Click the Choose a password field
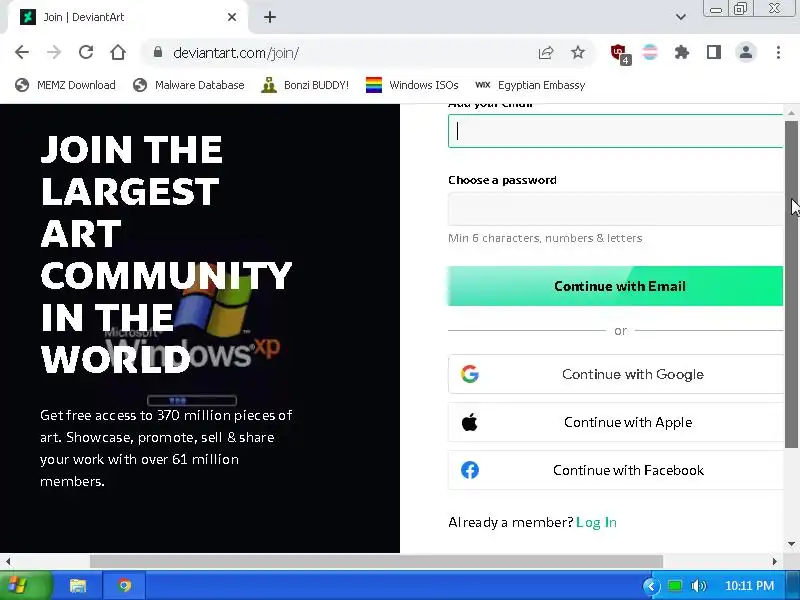The width and height of the screenshot is (800, 600). pos(615,209)
